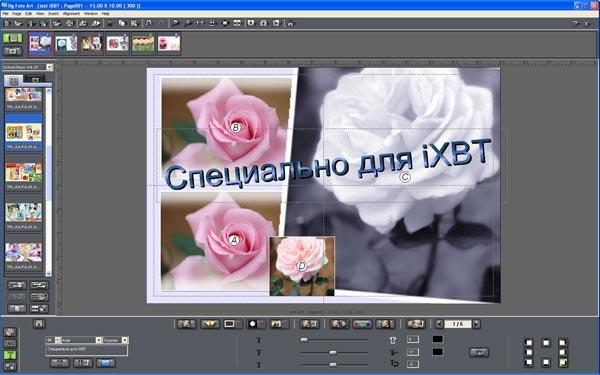Open the template collection dropdown in left panel
This screenshot has height=375, width=600.
click(x=49, y=67)
